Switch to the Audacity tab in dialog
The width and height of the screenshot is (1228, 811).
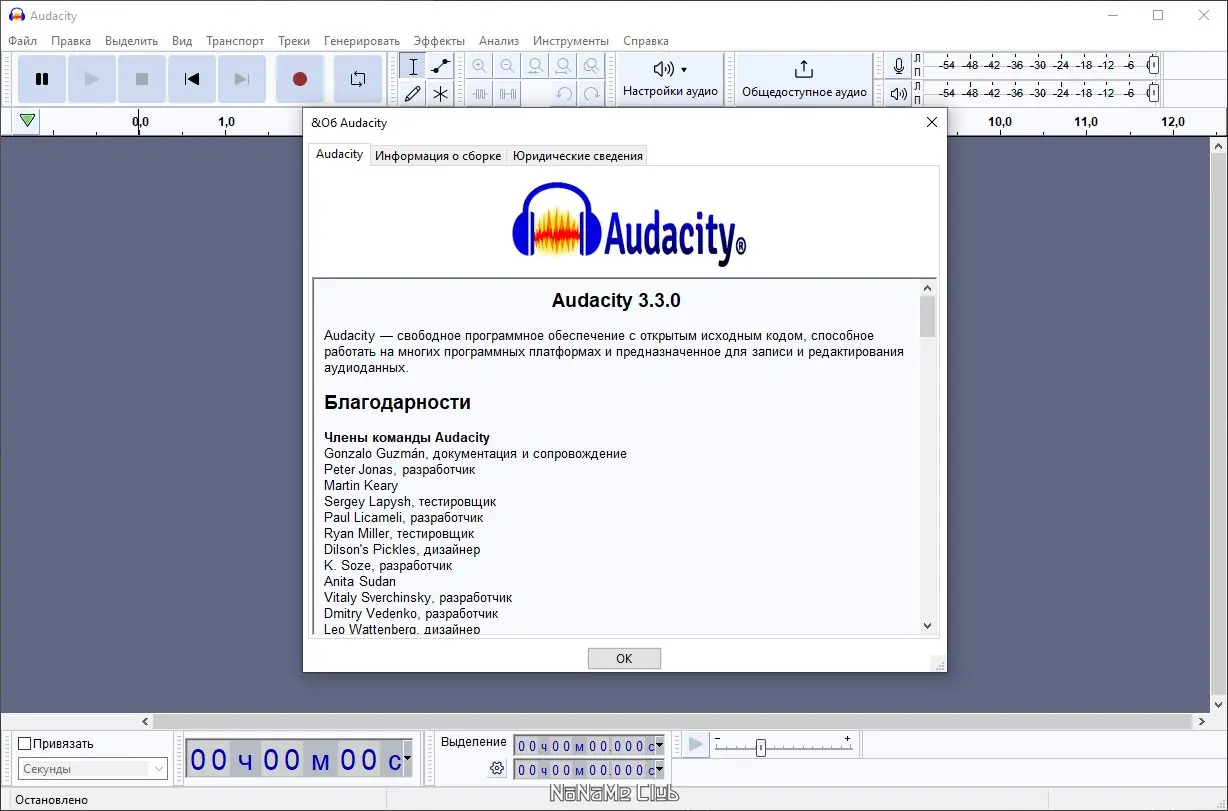340,154
